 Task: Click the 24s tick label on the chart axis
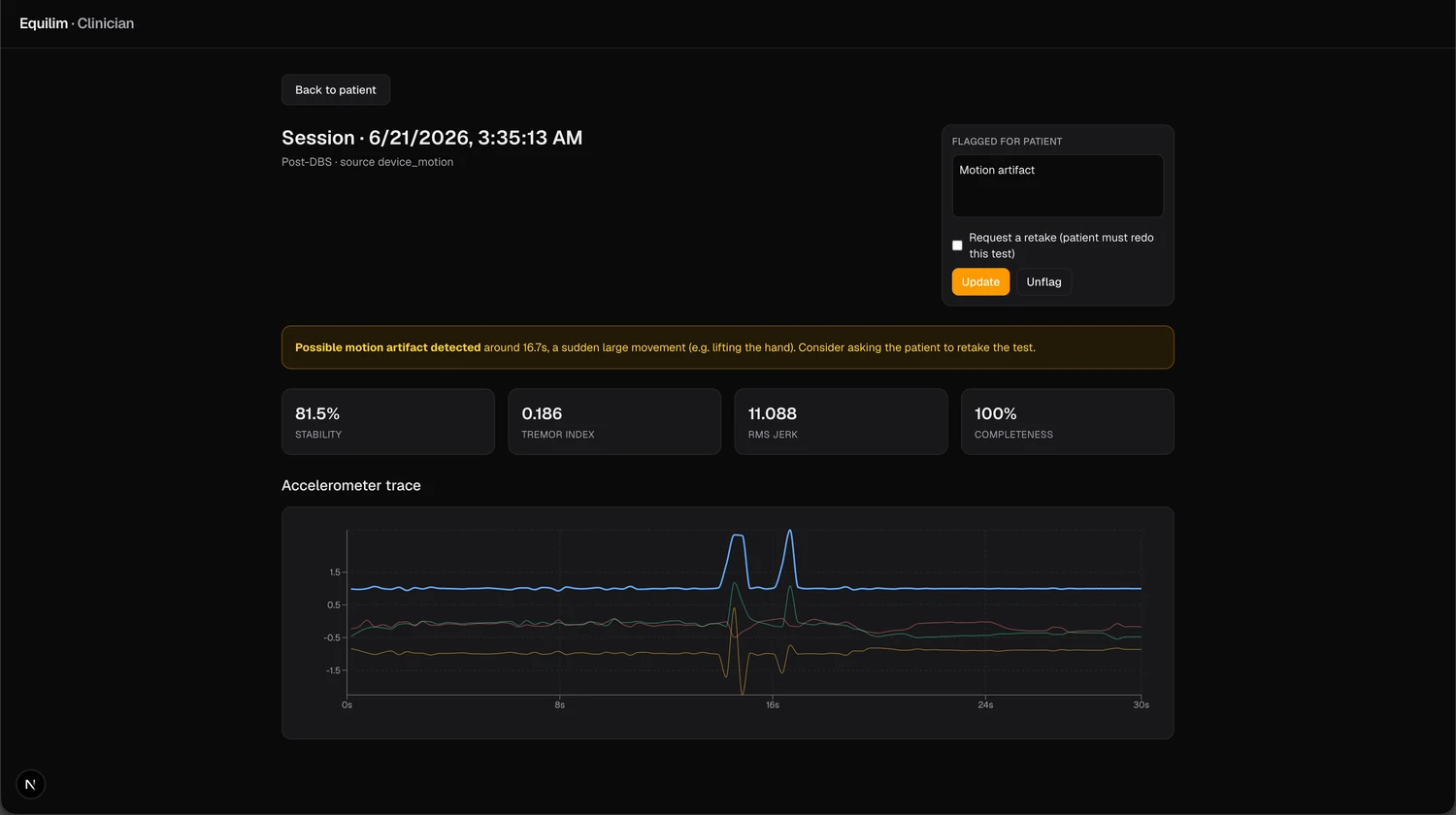985,705
